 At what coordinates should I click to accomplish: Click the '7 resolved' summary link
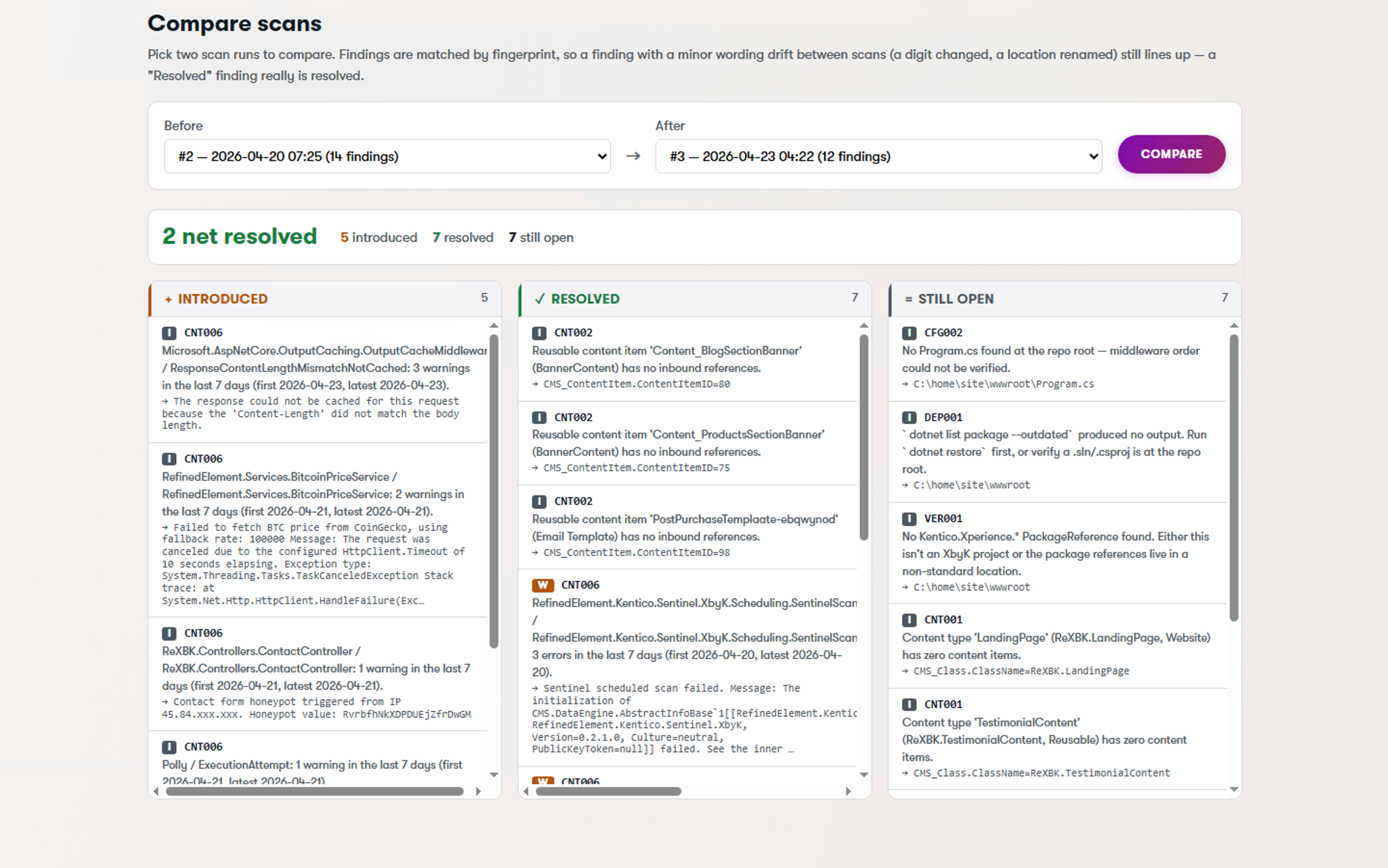coord(462,237)
